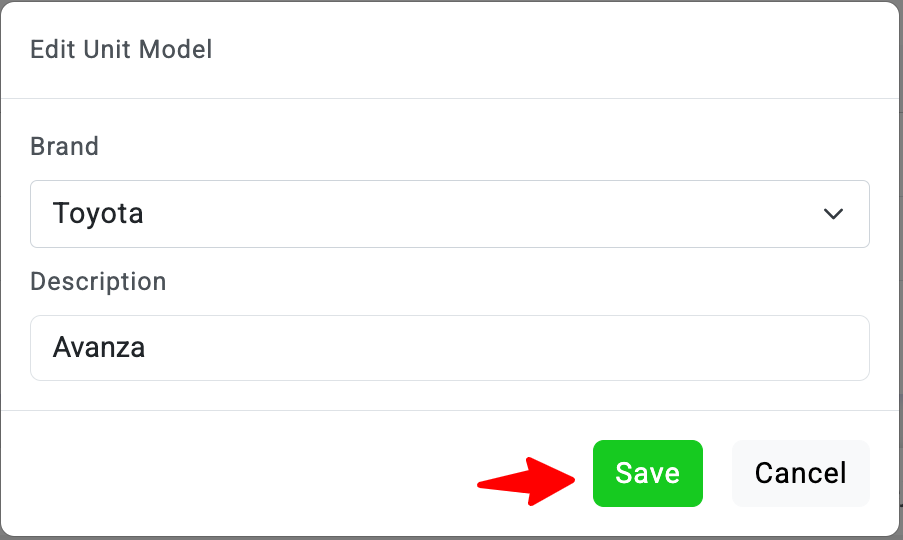
Task: Select the Toyota value in Brand combo box
Action: point(98,214)
